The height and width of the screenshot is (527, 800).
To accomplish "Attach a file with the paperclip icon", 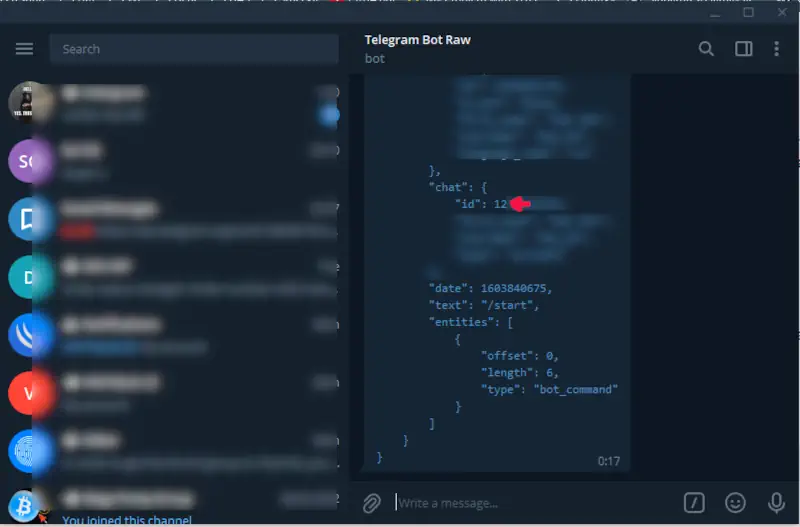I will pyautogui.click(x=372, y=504).
